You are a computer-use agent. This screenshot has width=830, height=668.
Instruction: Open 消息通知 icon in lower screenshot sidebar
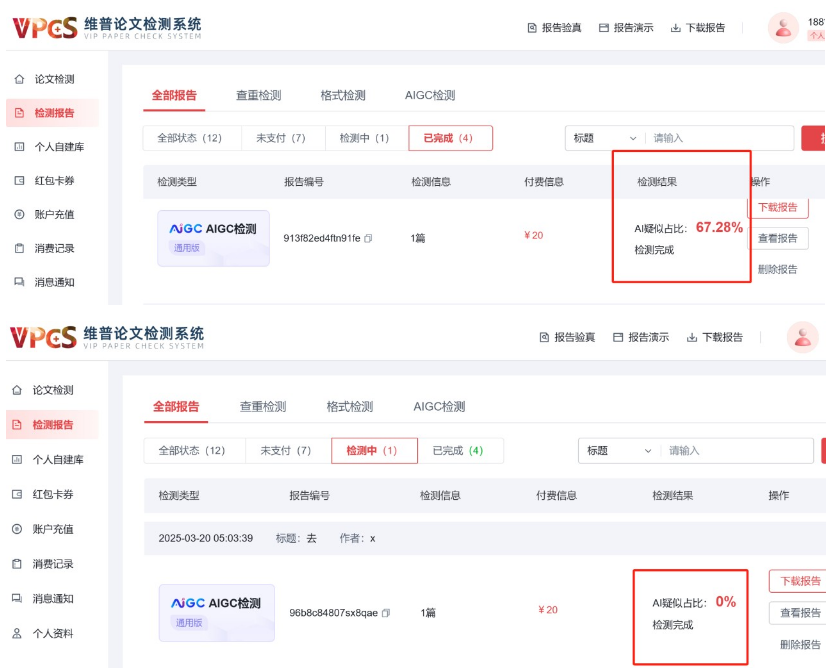[x=17, y=599]
